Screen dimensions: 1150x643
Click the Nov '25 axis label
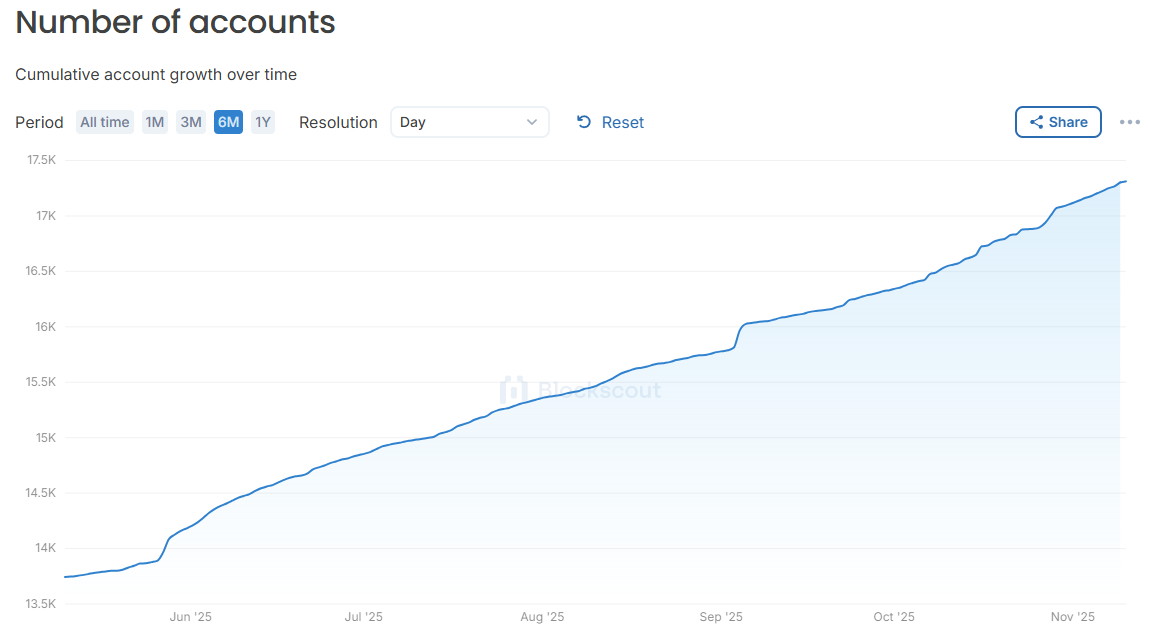[x=1072, y=617]
